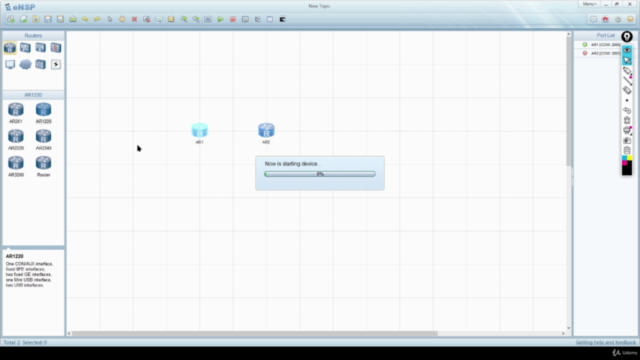Select the line drawing annotation tool
Image resolution: width=640 pixels, height=360 pixels.
[x=627, y=81]
